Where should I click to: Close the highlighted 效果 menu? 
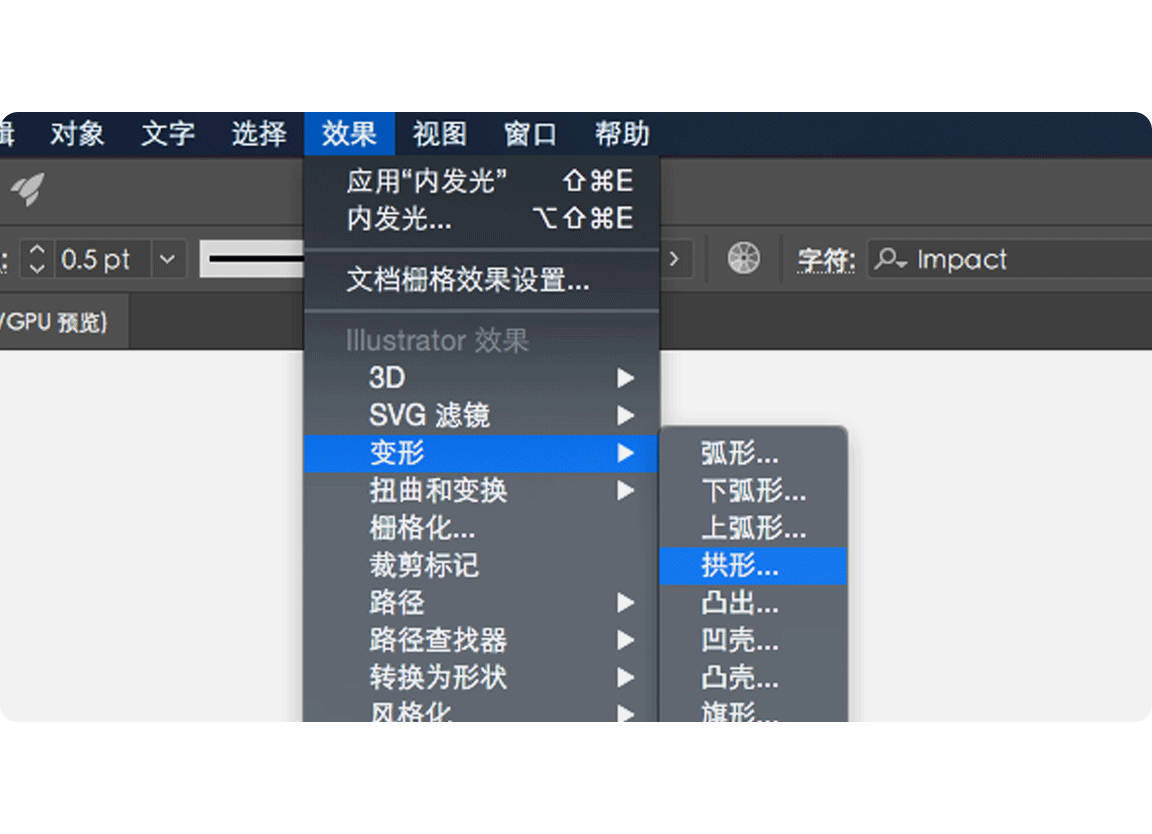pyautogui.click(x=349, y=134)
